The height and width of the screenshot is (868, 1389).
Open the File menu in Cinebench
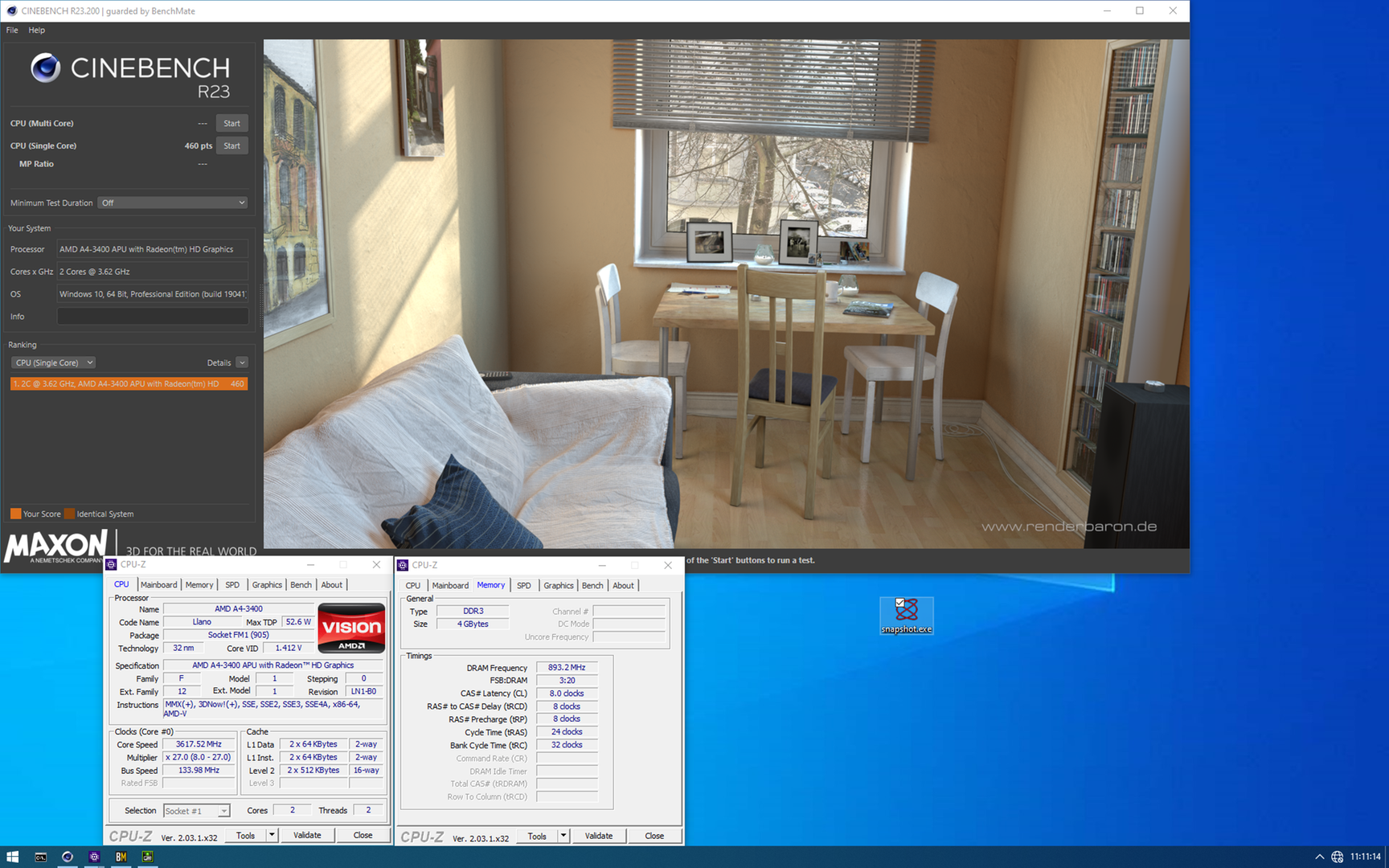12,30
